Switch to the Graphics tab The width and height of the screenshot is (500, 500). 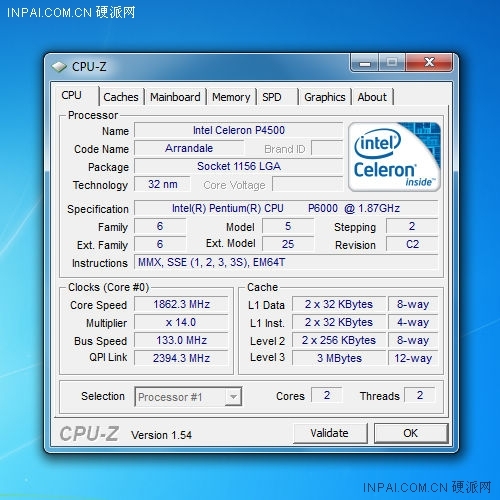click(x=325, y=97)
